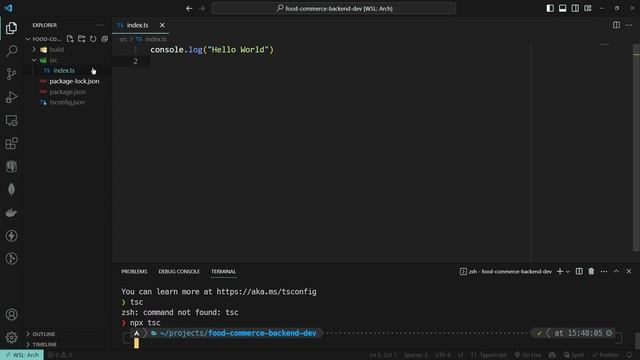Open the Remote Explorer view
640x360 pixels.
point(11,120)
